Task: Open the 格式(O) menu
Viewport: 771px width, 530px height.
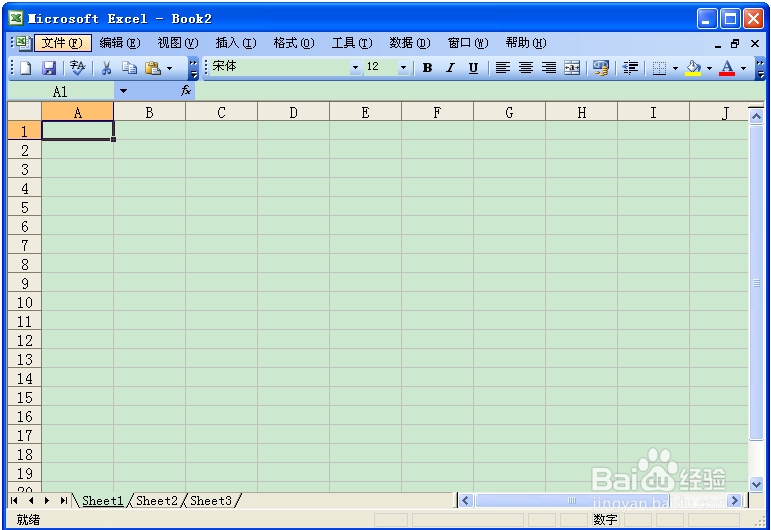Action: point(294,43)
